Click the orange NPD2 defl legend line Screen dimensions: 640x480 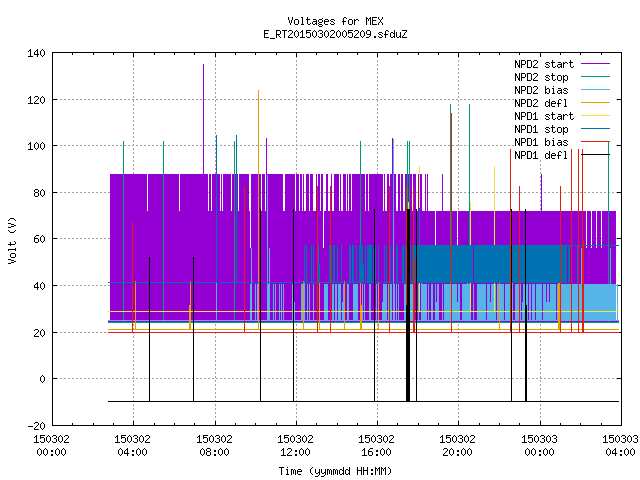click(596, 102)
